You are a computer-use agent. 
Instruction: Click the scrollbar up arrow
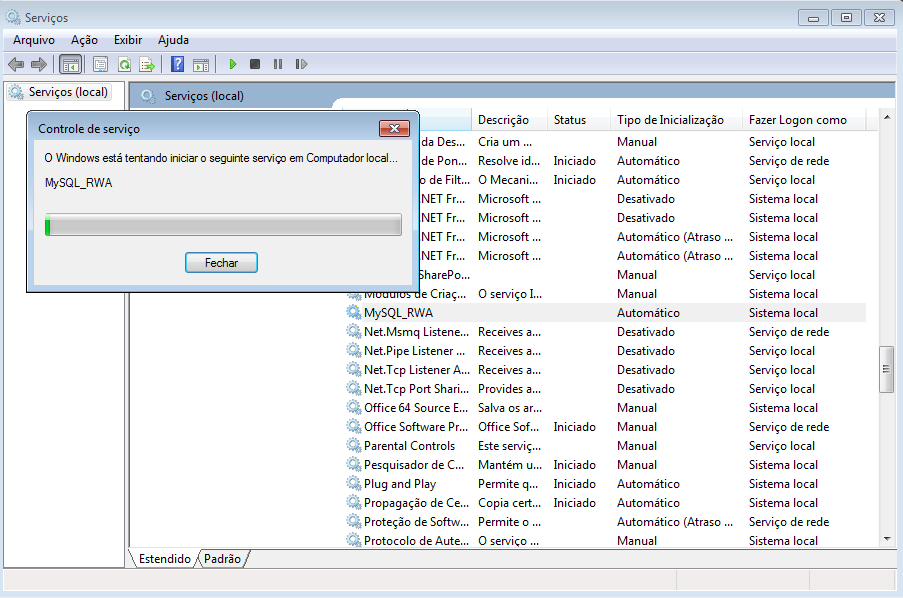coord(887,117)
